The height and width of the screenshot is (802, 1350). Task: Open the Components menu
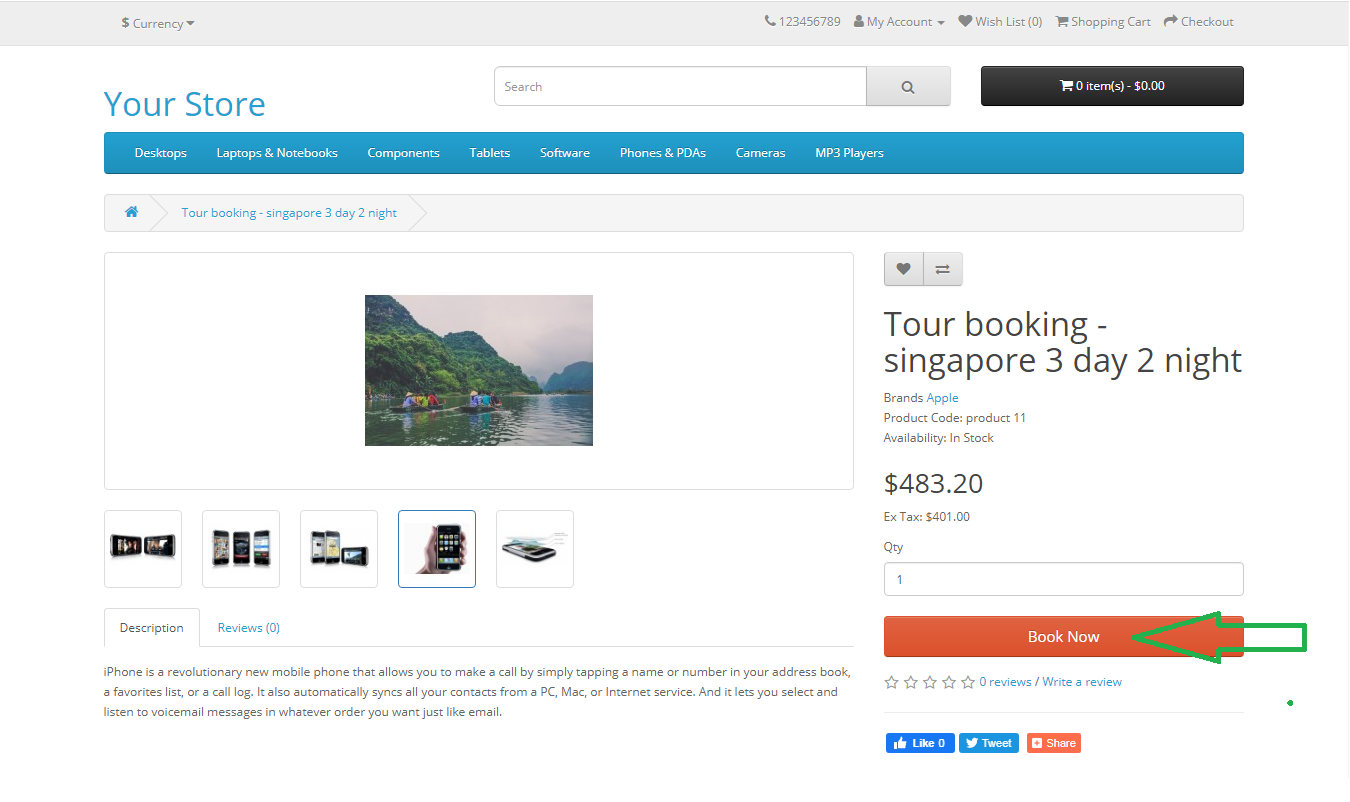[403, 153]
